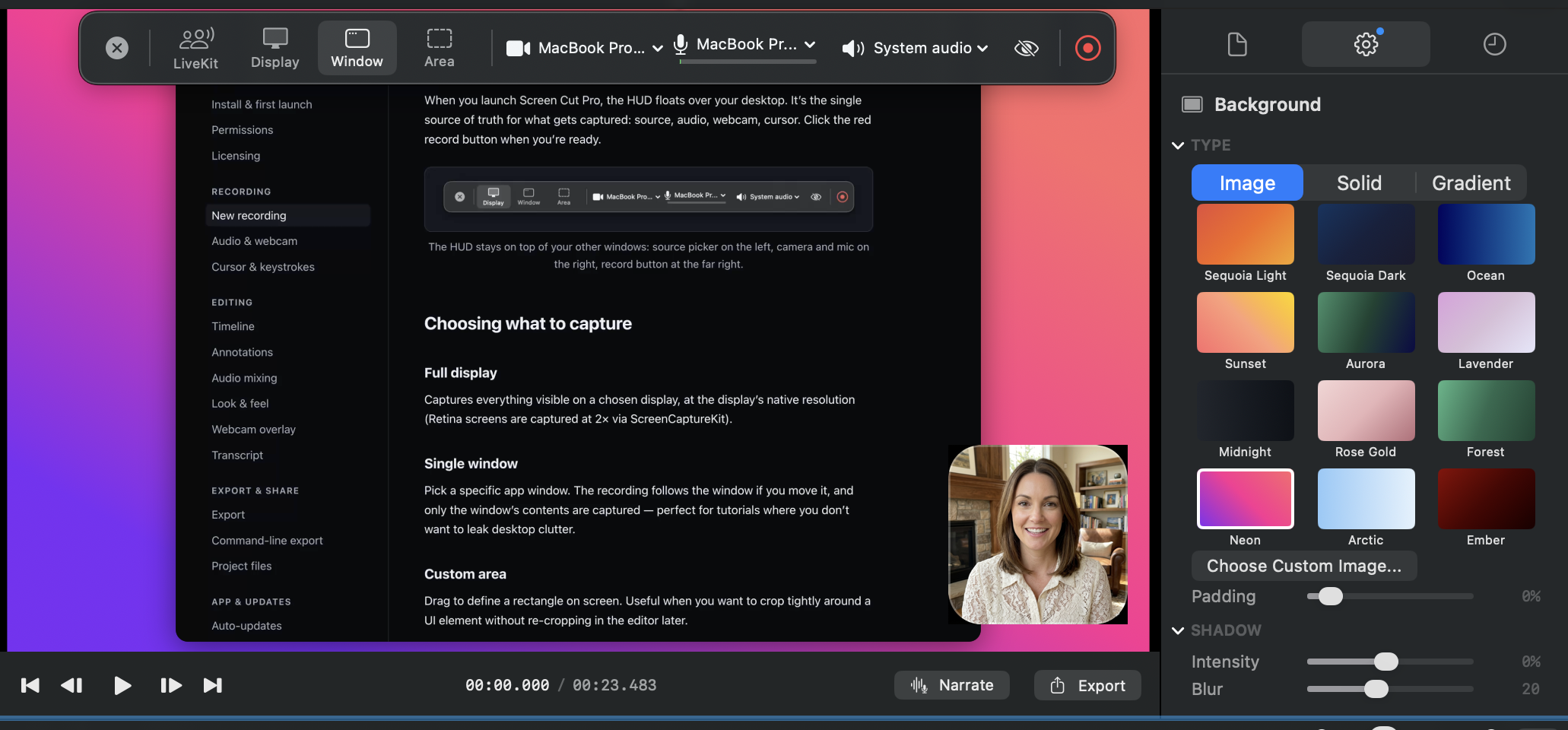Click the webcam overlay thumbnail
This screenshot has width=1568, height=730.
click(x=1038, y=535)
